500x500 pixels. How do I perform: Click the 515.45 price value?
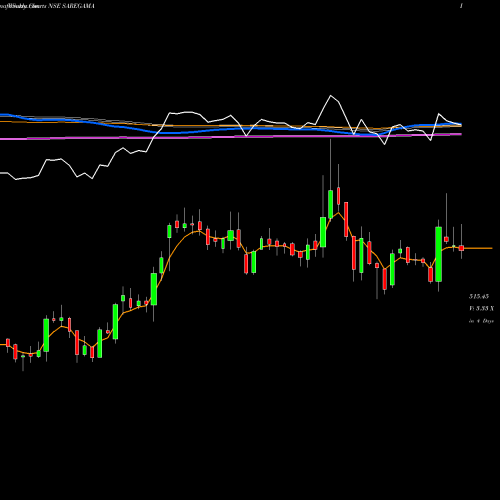(x=479, y=296)
